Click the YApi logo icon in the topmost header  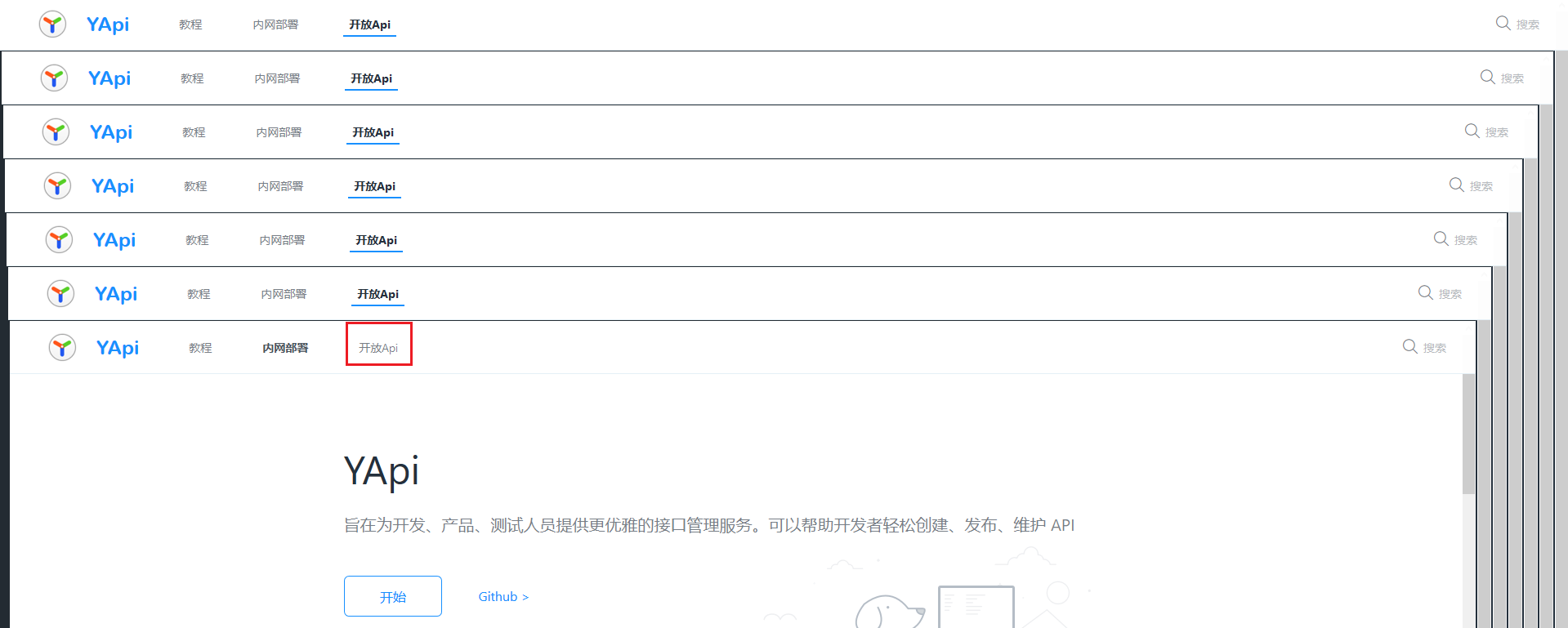click(52, 24)
